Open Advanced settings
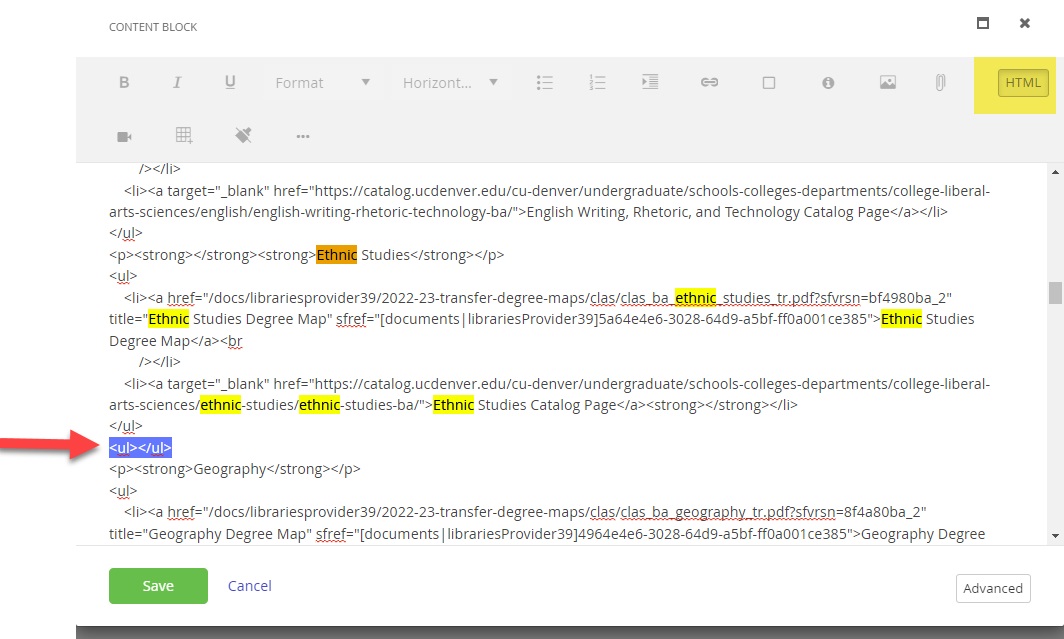The height and width of the screenshot is (639, 1064). tap(992, 588)
